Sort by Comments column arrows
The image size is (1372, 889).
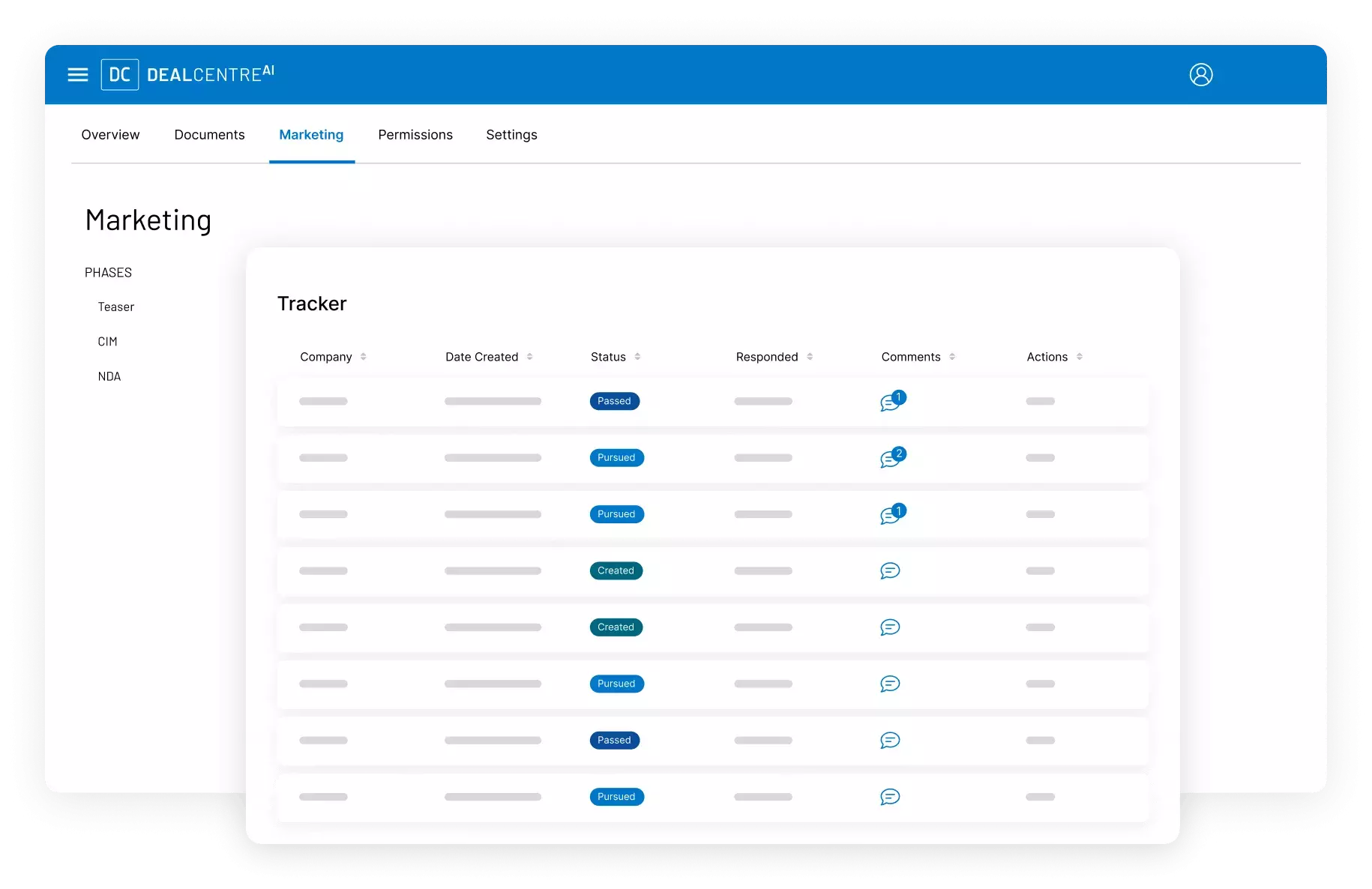pos(952,357)
